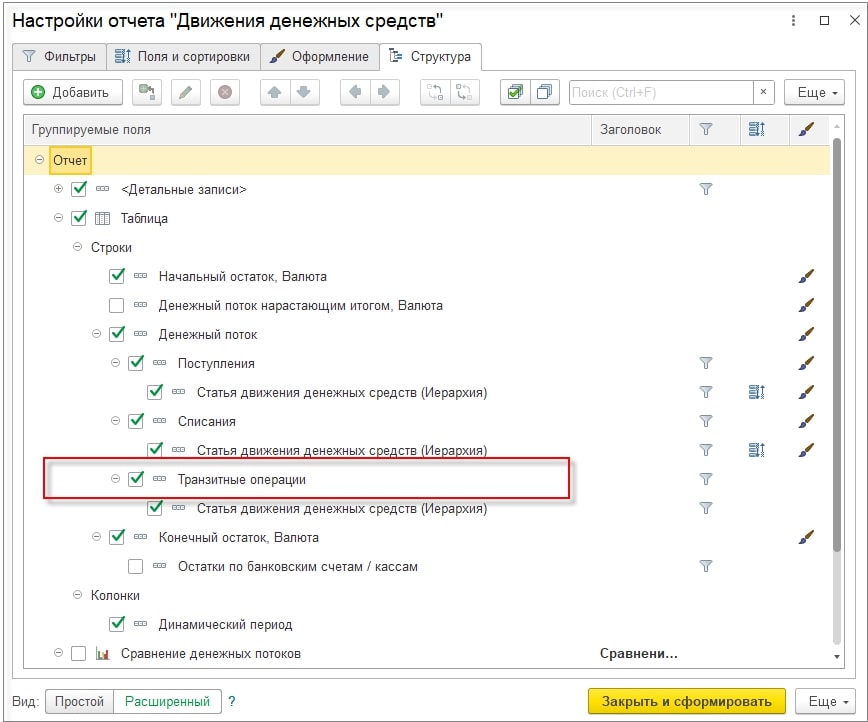This screenshot has width=868, height=722.
Task: Collapse the Списания node
Action: coord(115,420)
